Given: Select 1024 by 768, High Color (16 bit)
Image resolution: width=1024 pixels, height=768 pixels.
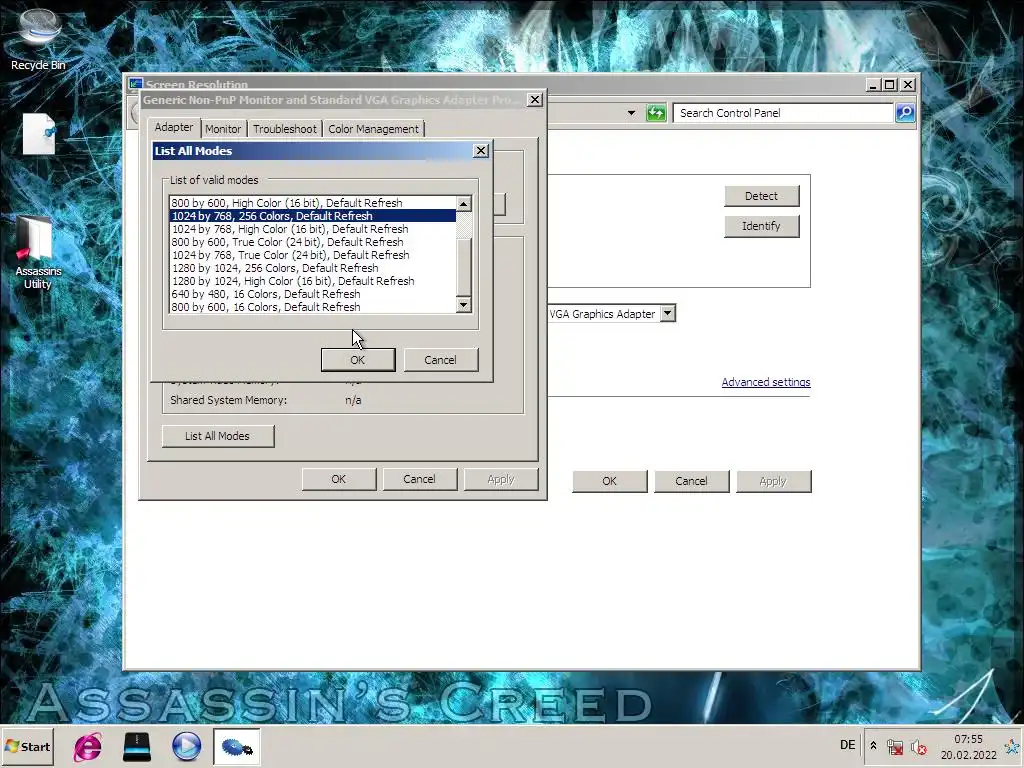Looking at the screenshot, I should tap(313, 229).
